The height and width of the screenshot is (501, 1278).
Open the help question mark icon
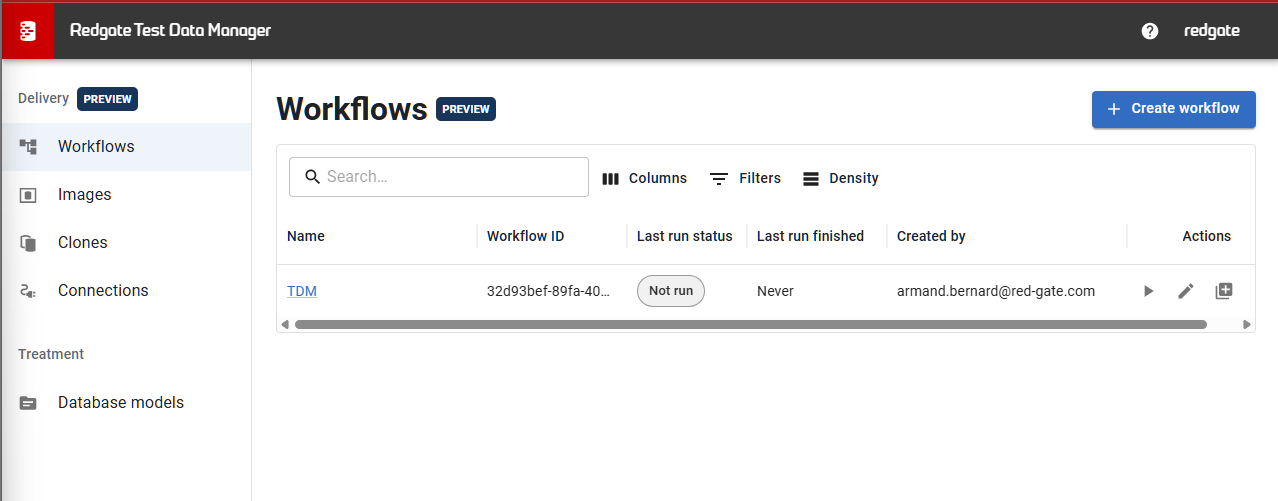coord(1150,31)
